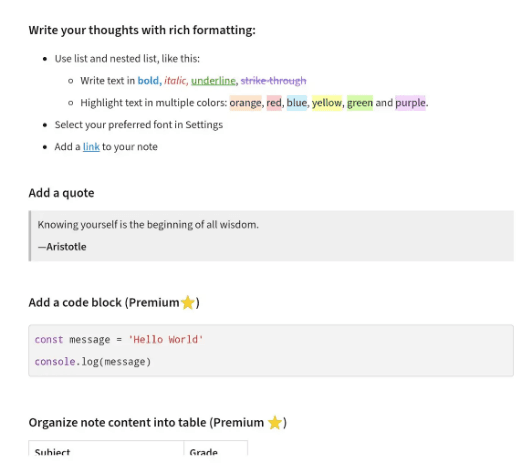Open the blue 'link' hyperlink
Viewport: 526px width, 473px height.
click(91, 147)
